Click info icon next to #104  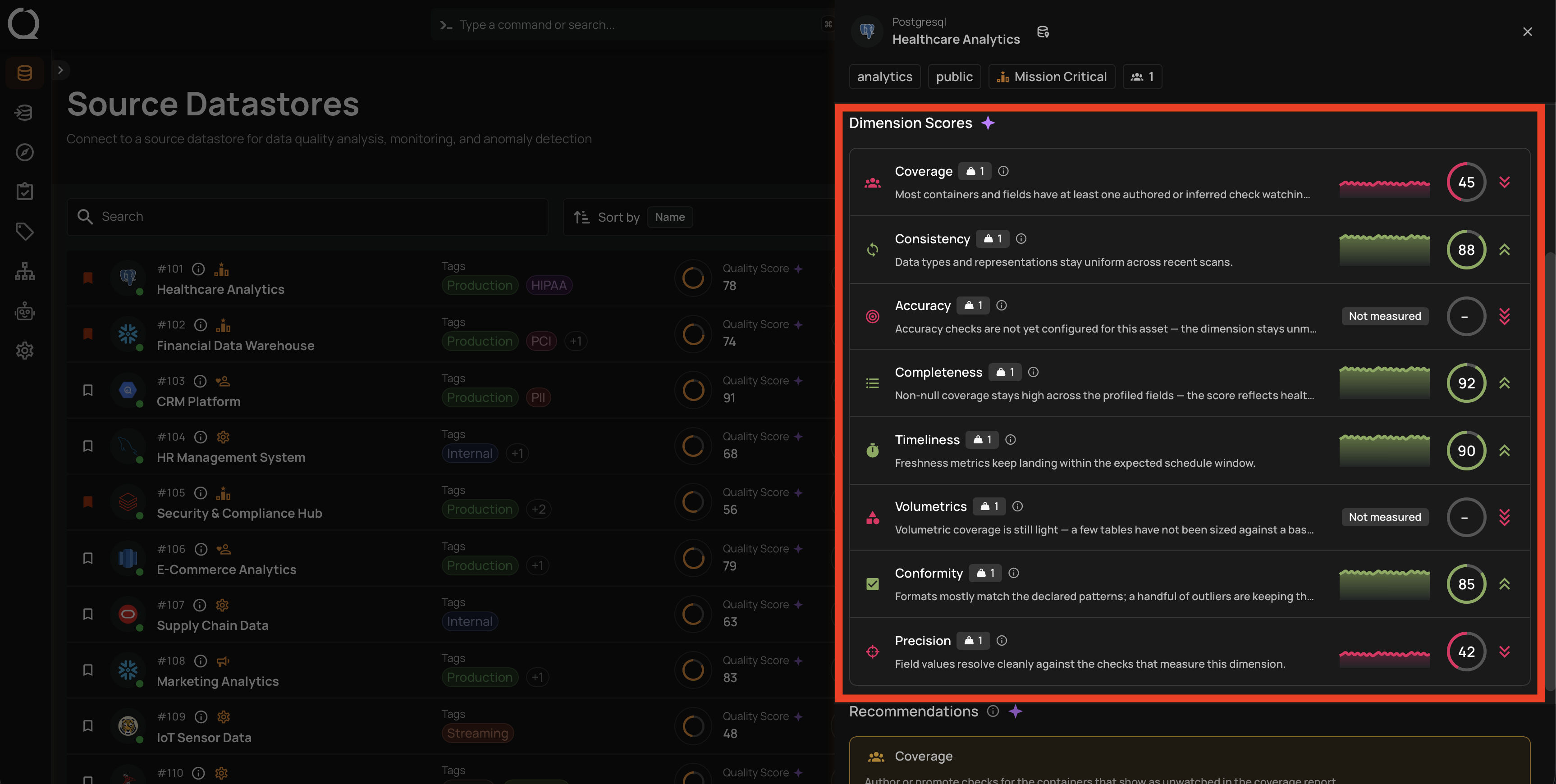coord(201,437)
